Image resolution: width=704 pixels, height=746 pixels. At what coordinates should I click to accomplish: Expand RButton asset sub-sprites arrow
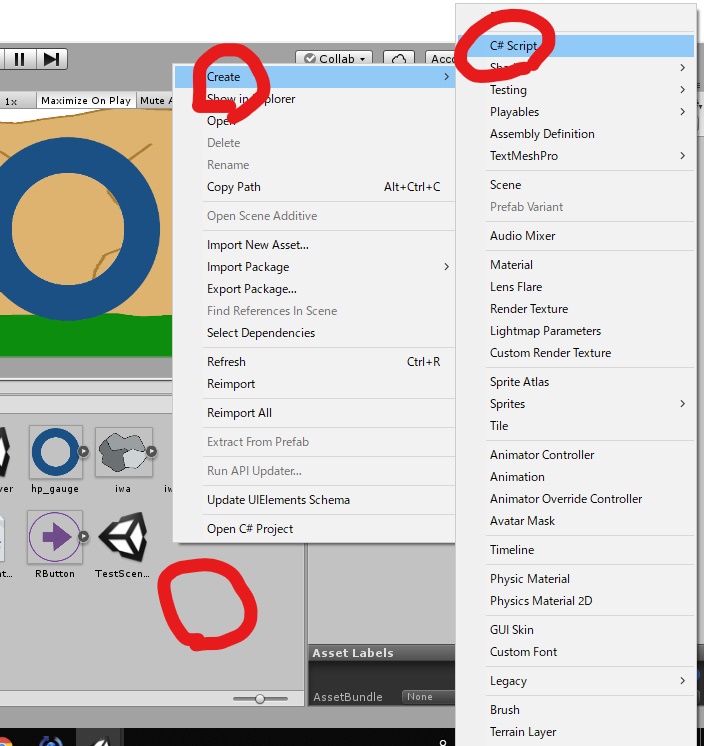click(x=83, y=536)
